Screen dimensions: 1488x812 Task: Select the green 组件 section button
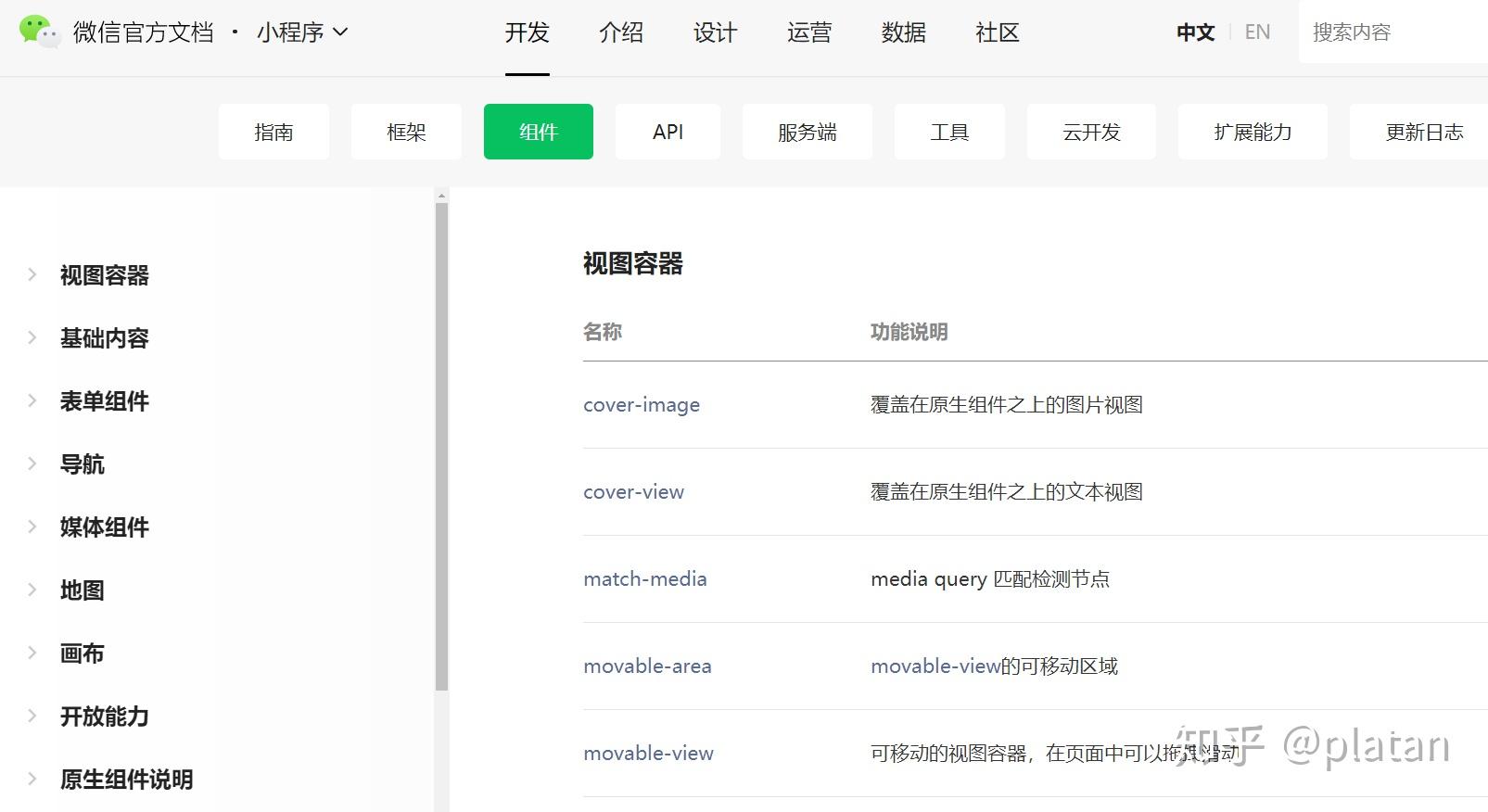click(539, 132)
